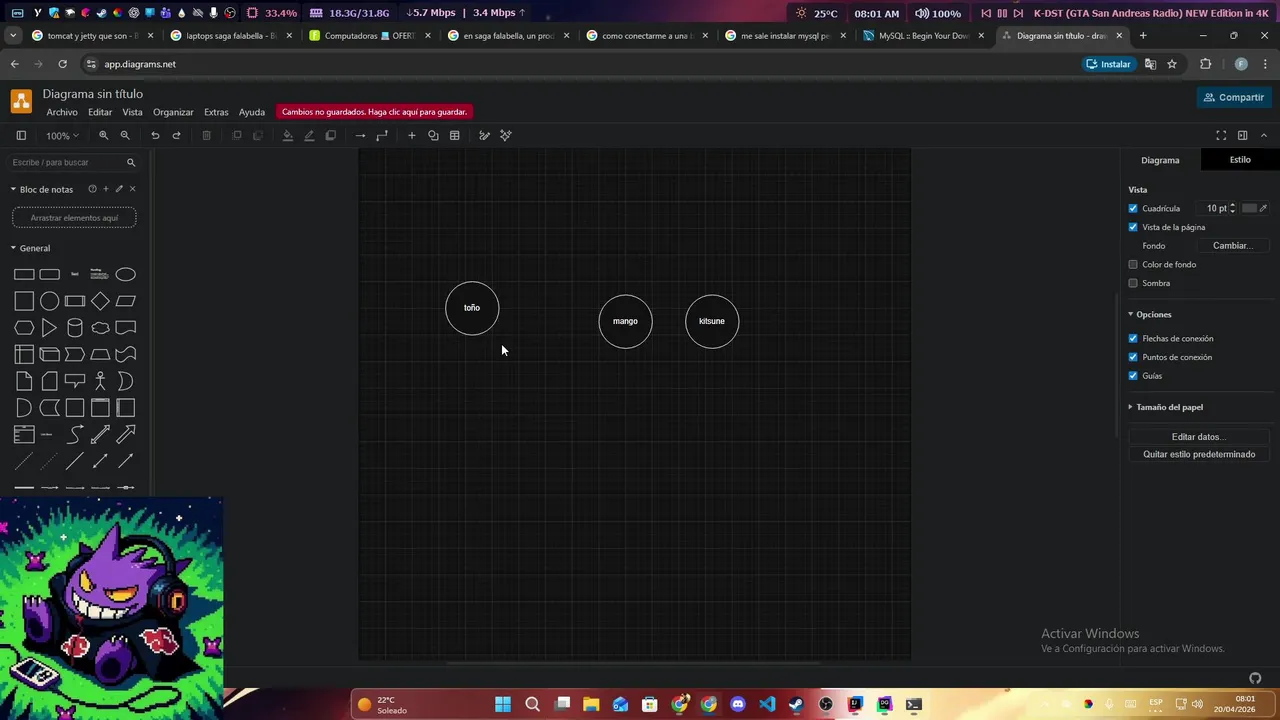
Task: Toggle the sidebar panels icon in toolbar
Action: click(x=21, y=136)
